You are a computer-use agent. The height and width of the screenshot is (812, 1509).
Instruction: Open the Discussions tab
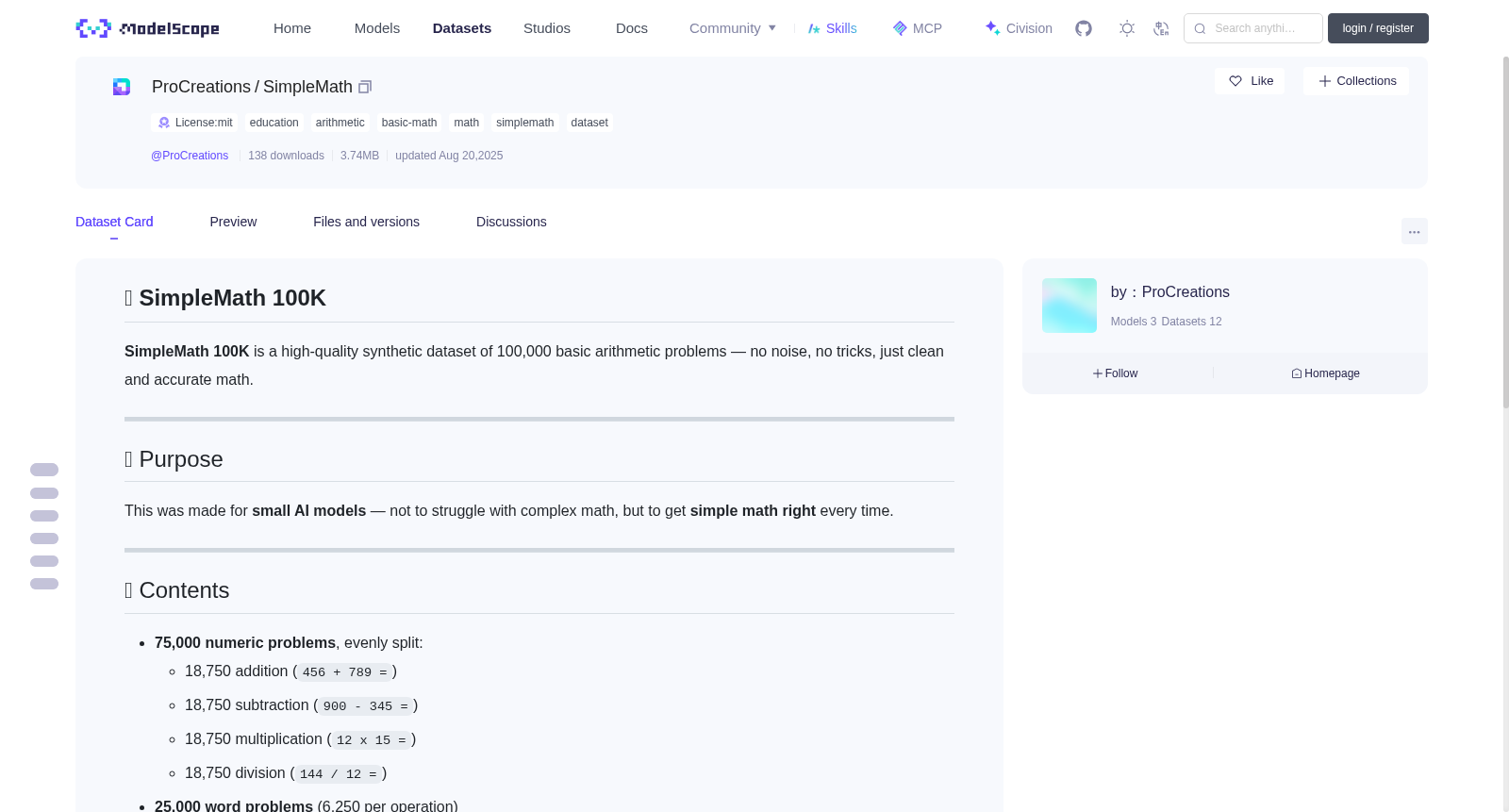511,222
